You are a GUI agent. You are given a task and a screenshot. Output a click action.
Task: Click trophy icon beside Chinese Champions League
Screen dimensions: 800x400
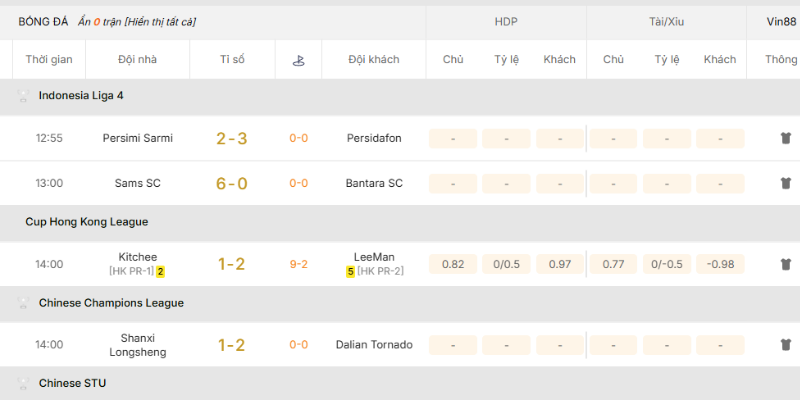23,303
